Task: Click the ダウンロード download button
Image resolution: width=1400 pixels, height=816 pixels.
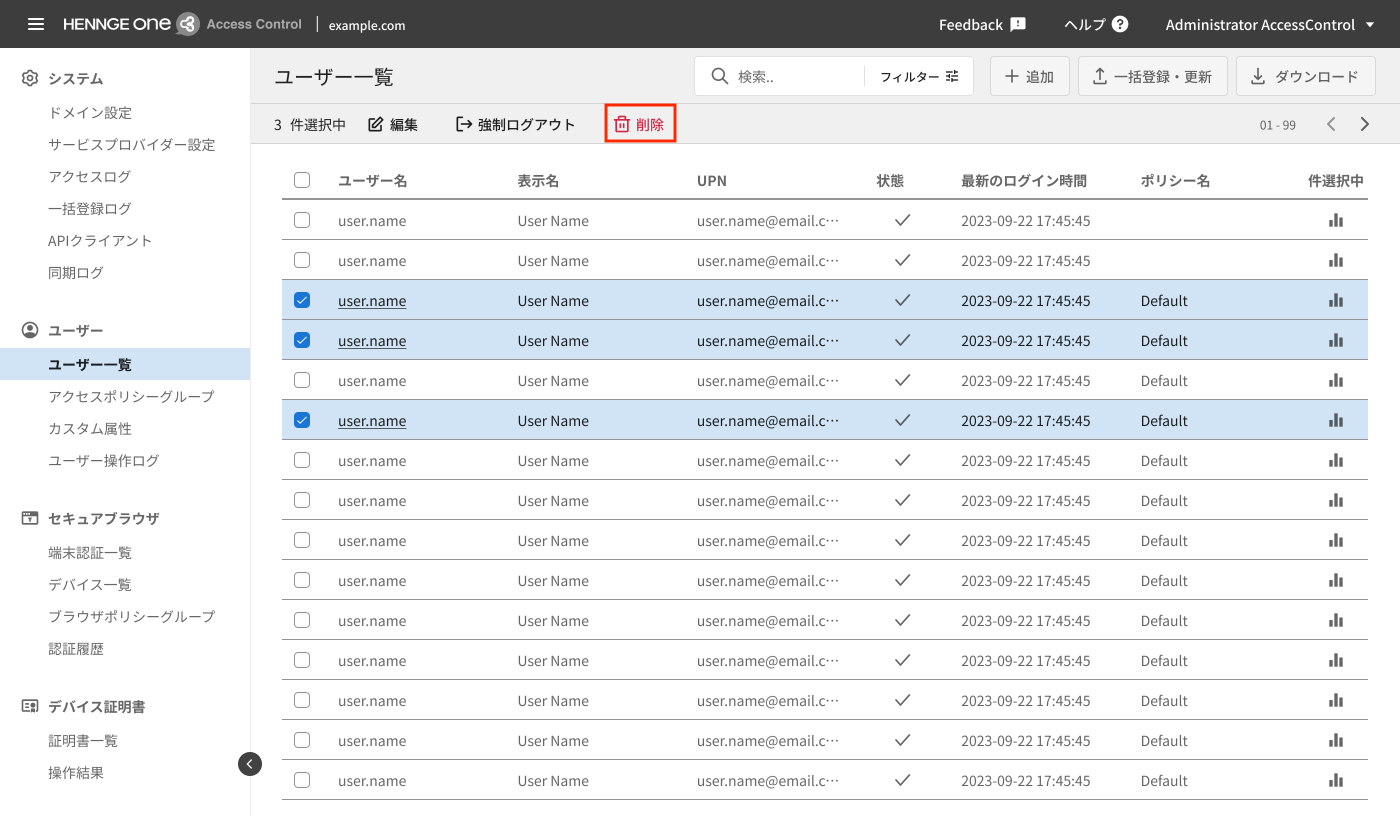Action: (x=1306, y=76)
